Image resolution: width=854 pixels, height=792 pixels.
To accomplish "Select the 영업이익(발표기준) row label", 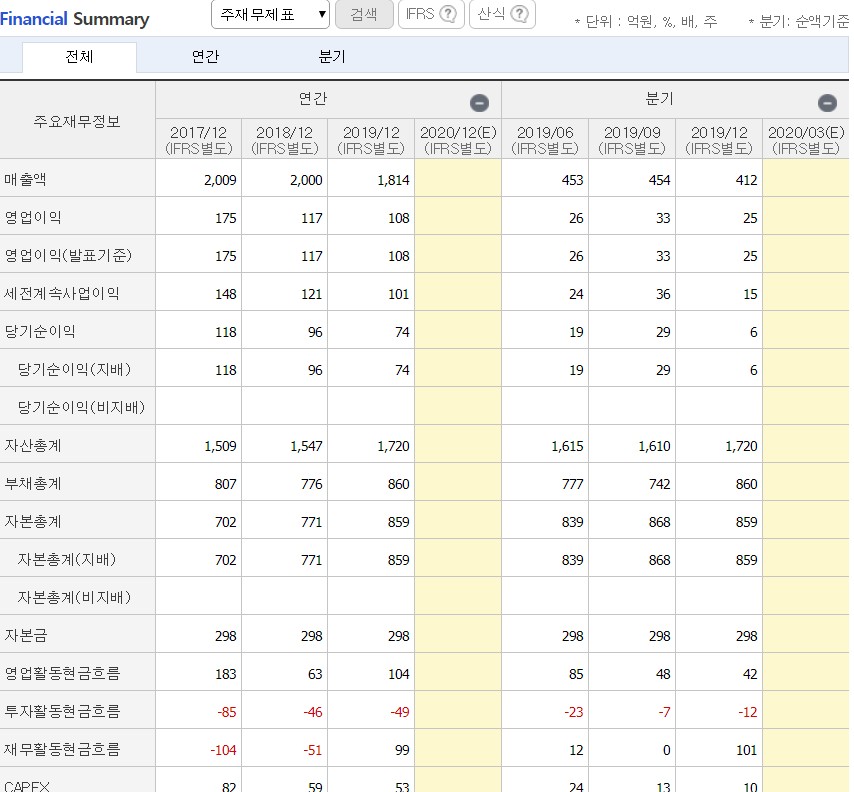I will coord(68,255).
